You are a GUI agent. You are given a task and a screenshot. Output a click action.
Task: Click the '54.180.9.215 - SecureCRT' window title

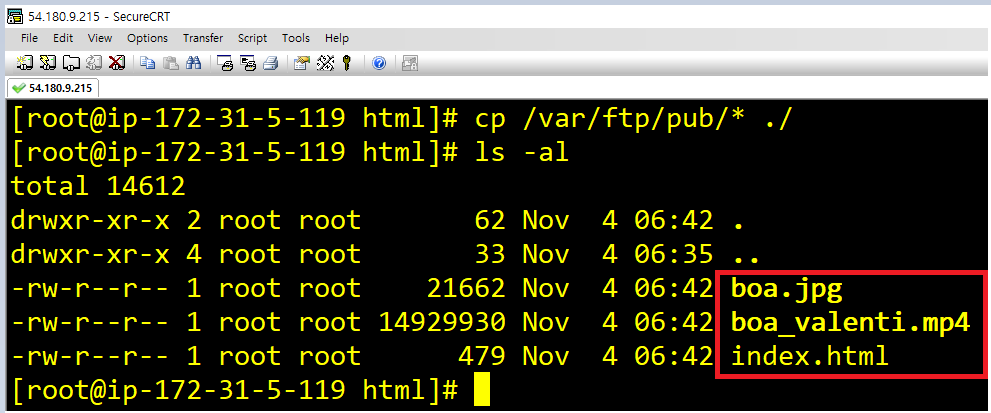[x=99, y=17]
